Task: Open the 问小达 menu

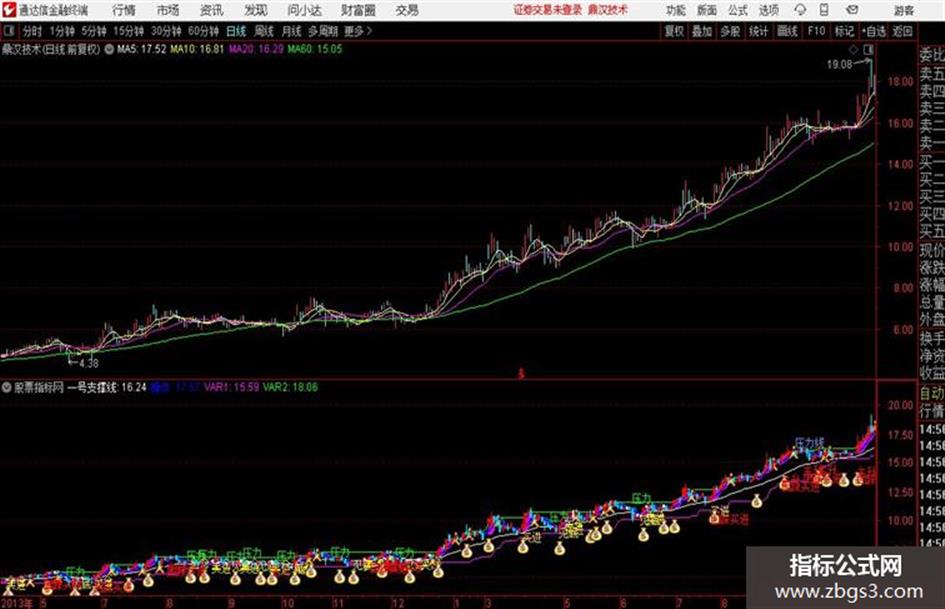Action: tap(304, 10)
